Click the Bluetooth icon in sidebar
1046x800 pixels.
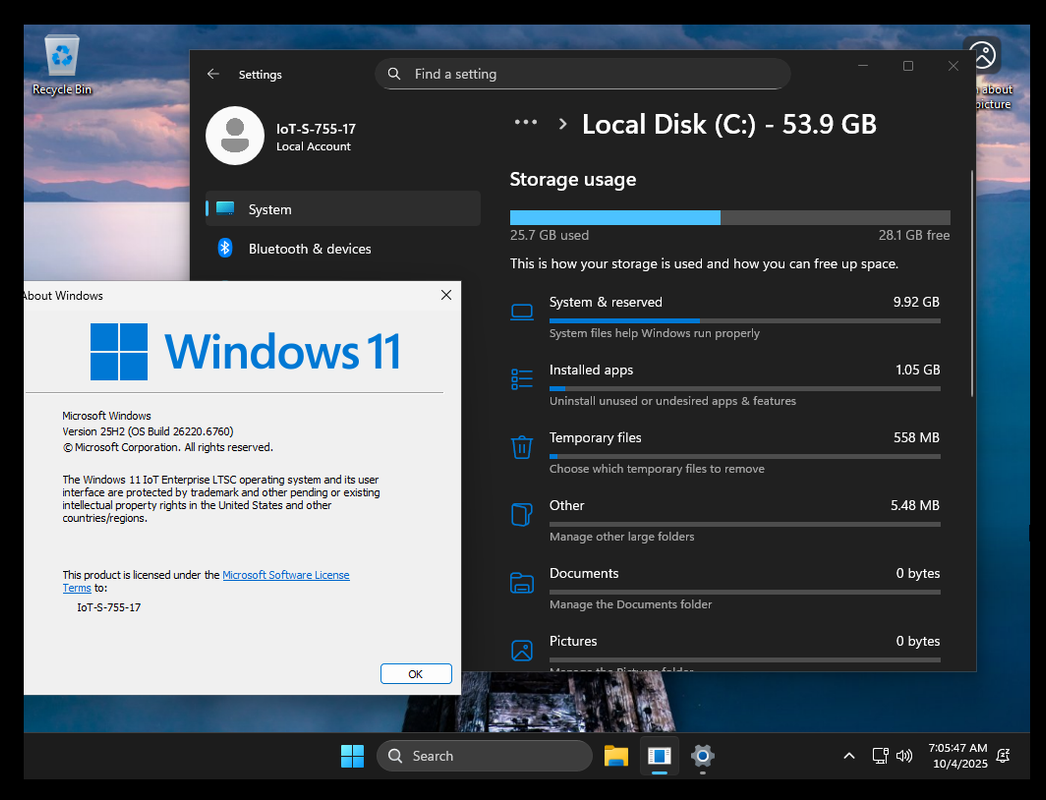pos(225,248)
